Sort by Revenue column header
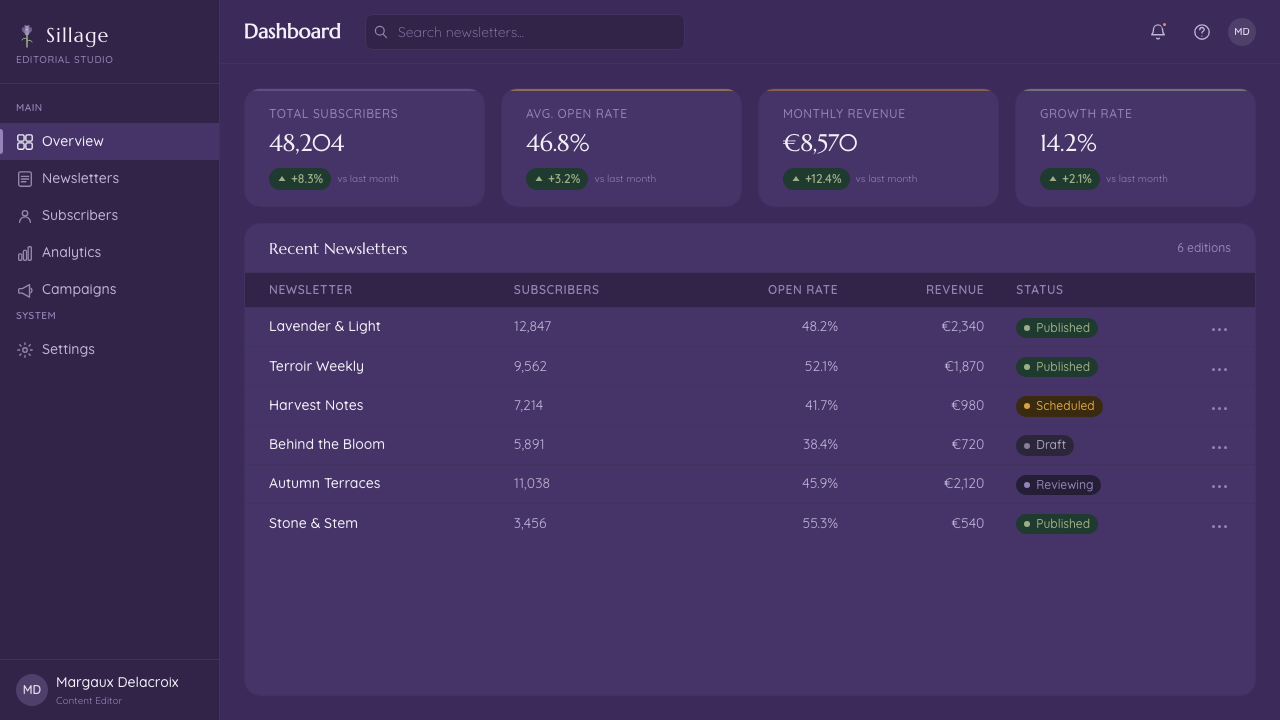This screenshot has width=1280, height=720. 955,290
